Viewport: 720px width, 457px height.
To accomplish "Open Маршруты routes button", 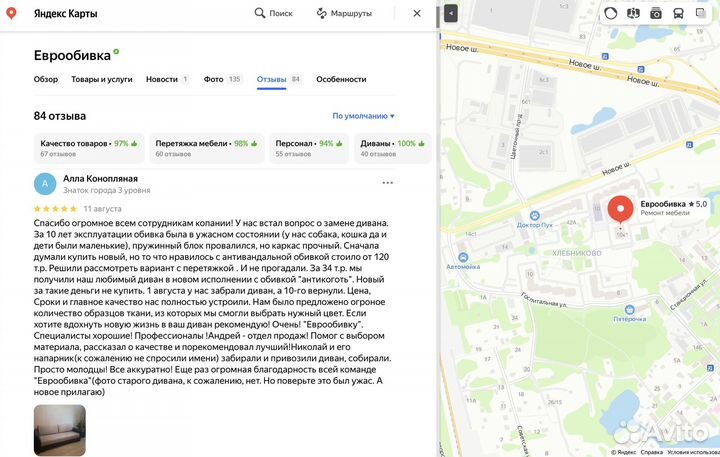I will point(344,13).
